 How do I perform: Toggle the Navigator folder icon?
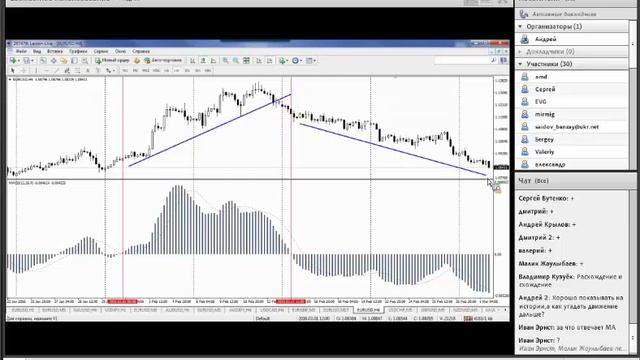point(64,61)
